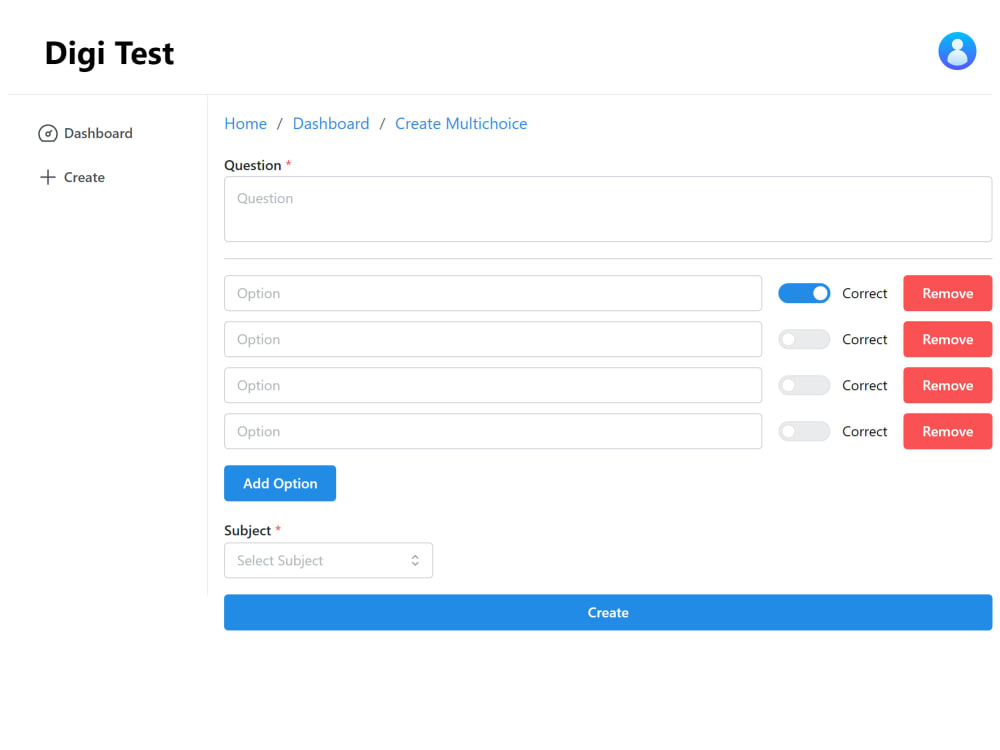
Task: Select Dashboard in the sidebar menu
Action: point(96,133)
